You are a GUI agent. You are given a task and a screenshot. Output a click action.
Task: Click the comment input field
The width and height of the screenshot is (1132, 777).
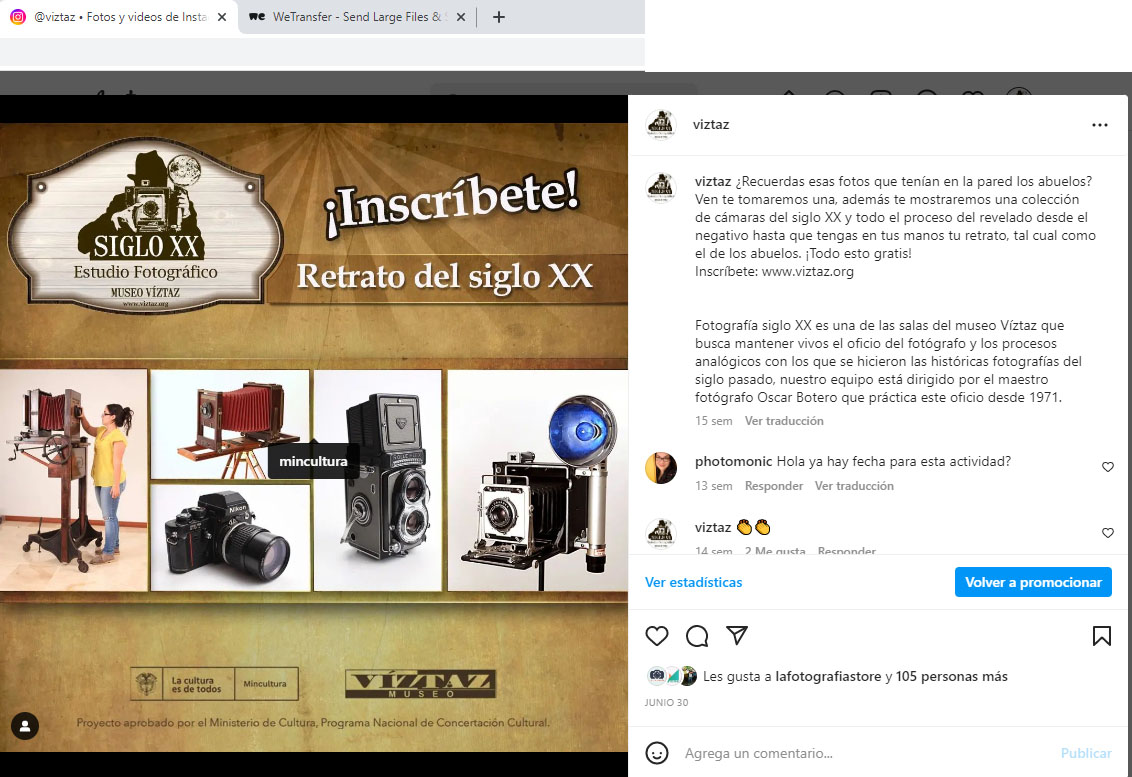tap(860, 753)
